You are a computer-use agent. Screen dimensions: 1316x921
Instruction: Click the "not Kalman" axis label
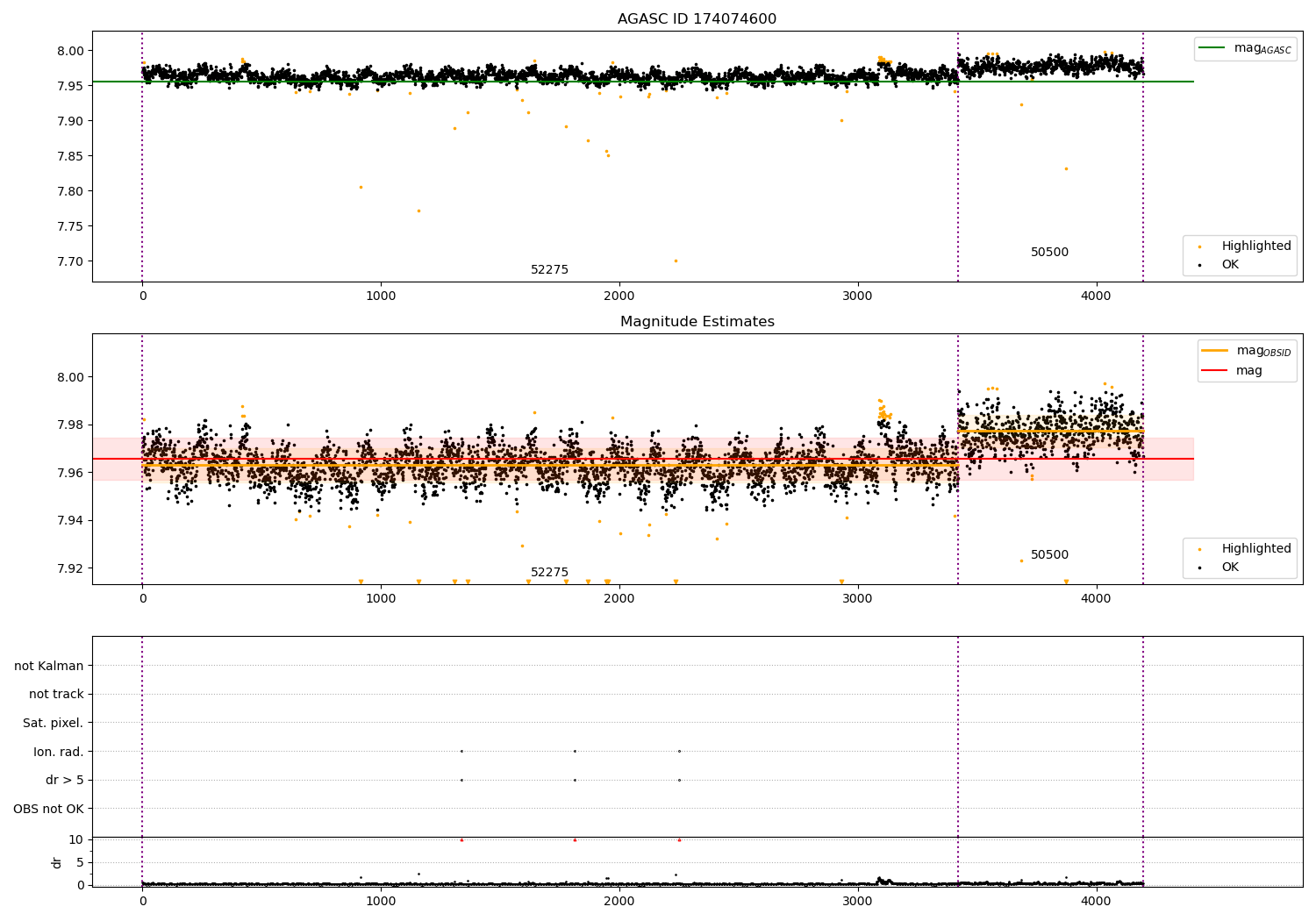[49, 666]
